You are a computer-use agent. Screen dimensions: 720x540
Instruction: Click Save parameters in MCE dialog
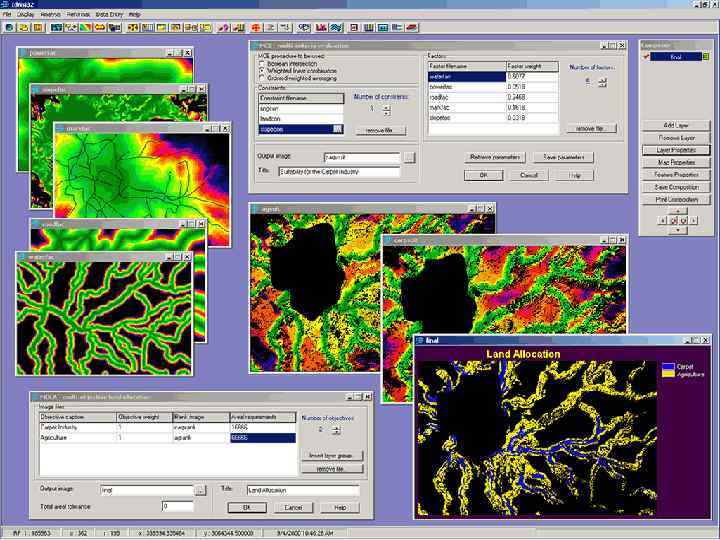pyautogui.click(x=563, y=157)
